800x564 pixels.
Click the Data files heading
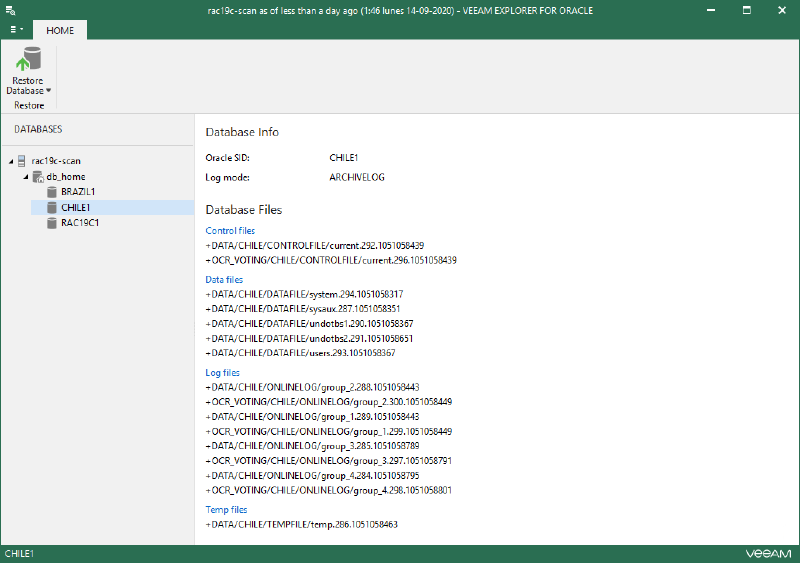point(224,280)
